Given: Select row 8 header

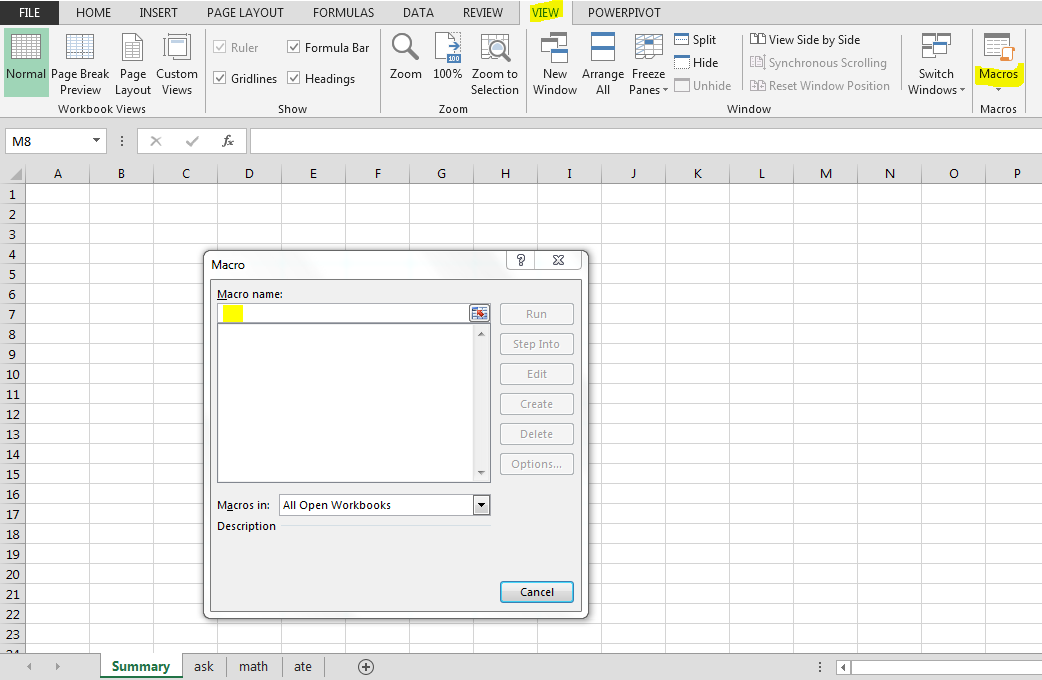Looking at the screenshot, I should [13, 334].
